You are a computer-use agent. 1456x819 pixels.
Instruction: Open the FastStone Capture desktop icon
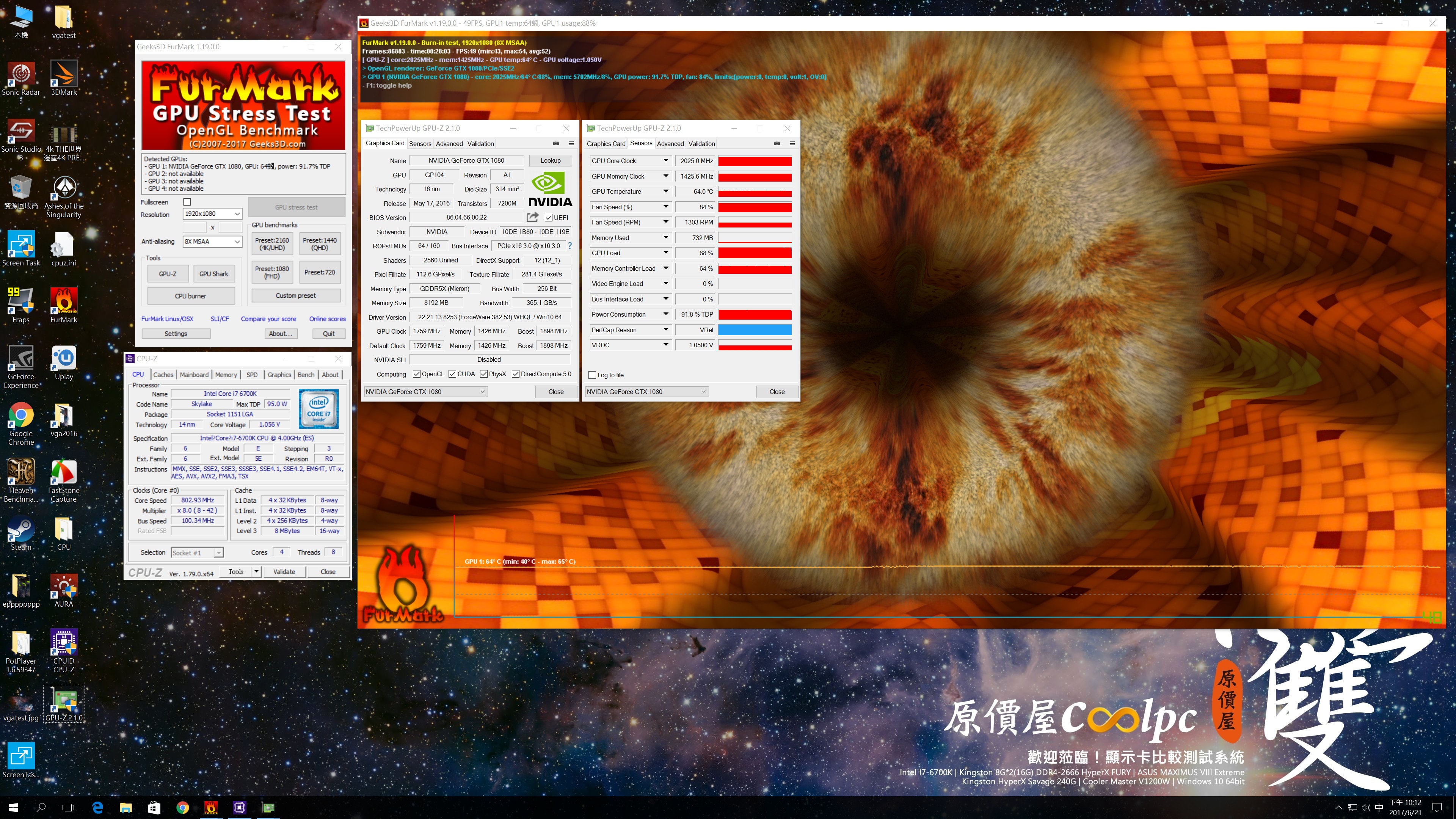pyautogui.click(x=64, y=480)
